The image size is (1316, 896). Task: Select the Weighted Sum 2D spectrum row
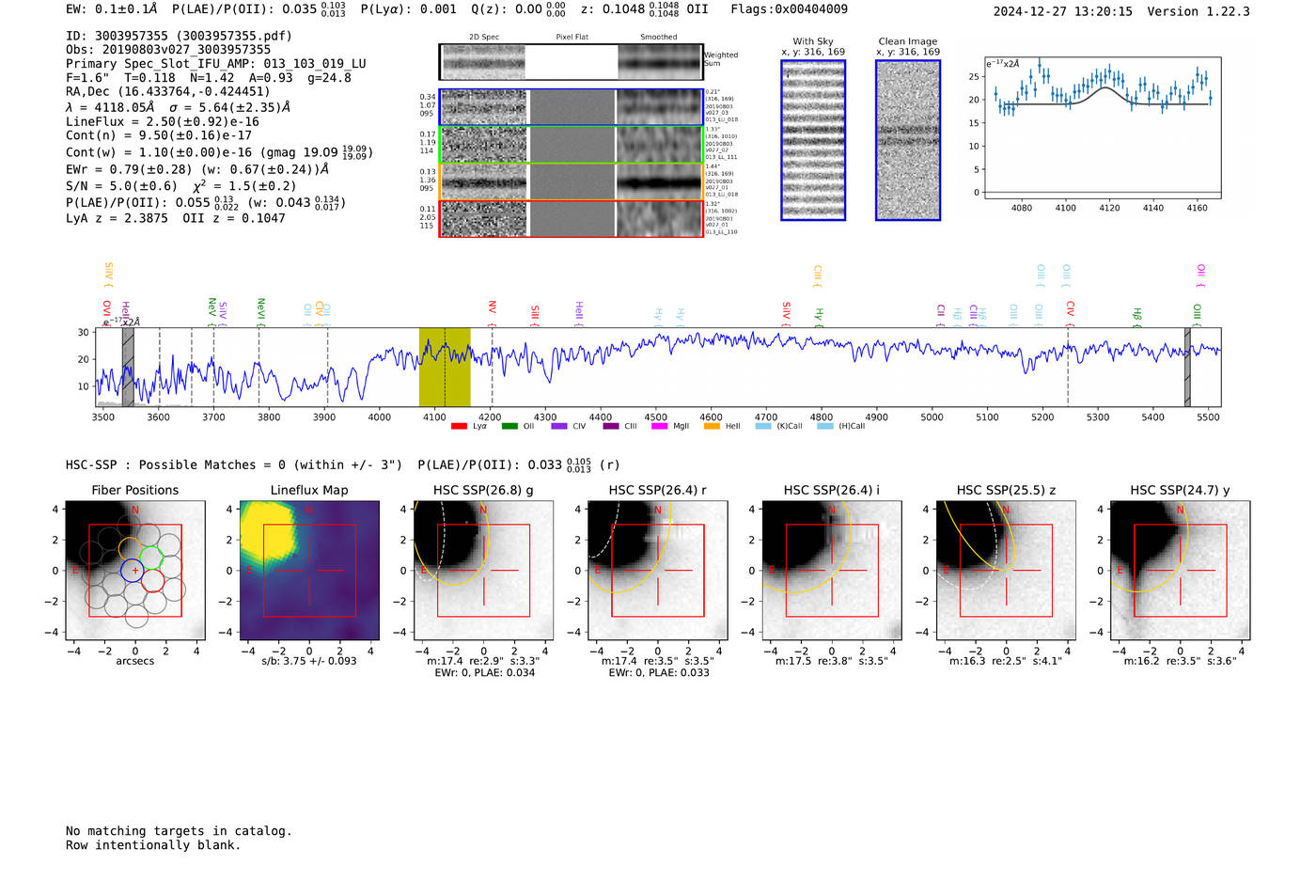[571, 62]
